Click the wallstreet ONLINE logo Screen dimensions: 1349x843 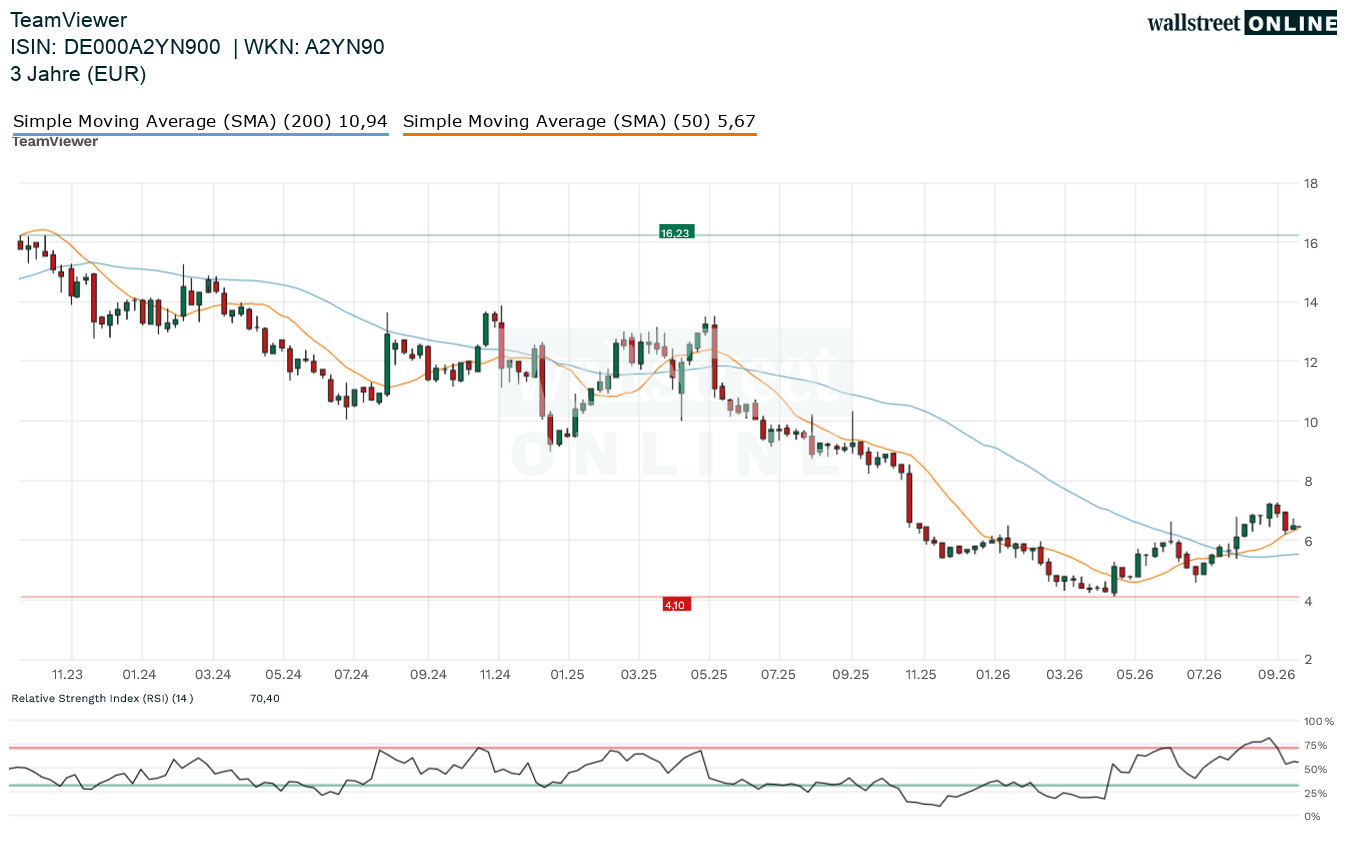coord(1241,23)
